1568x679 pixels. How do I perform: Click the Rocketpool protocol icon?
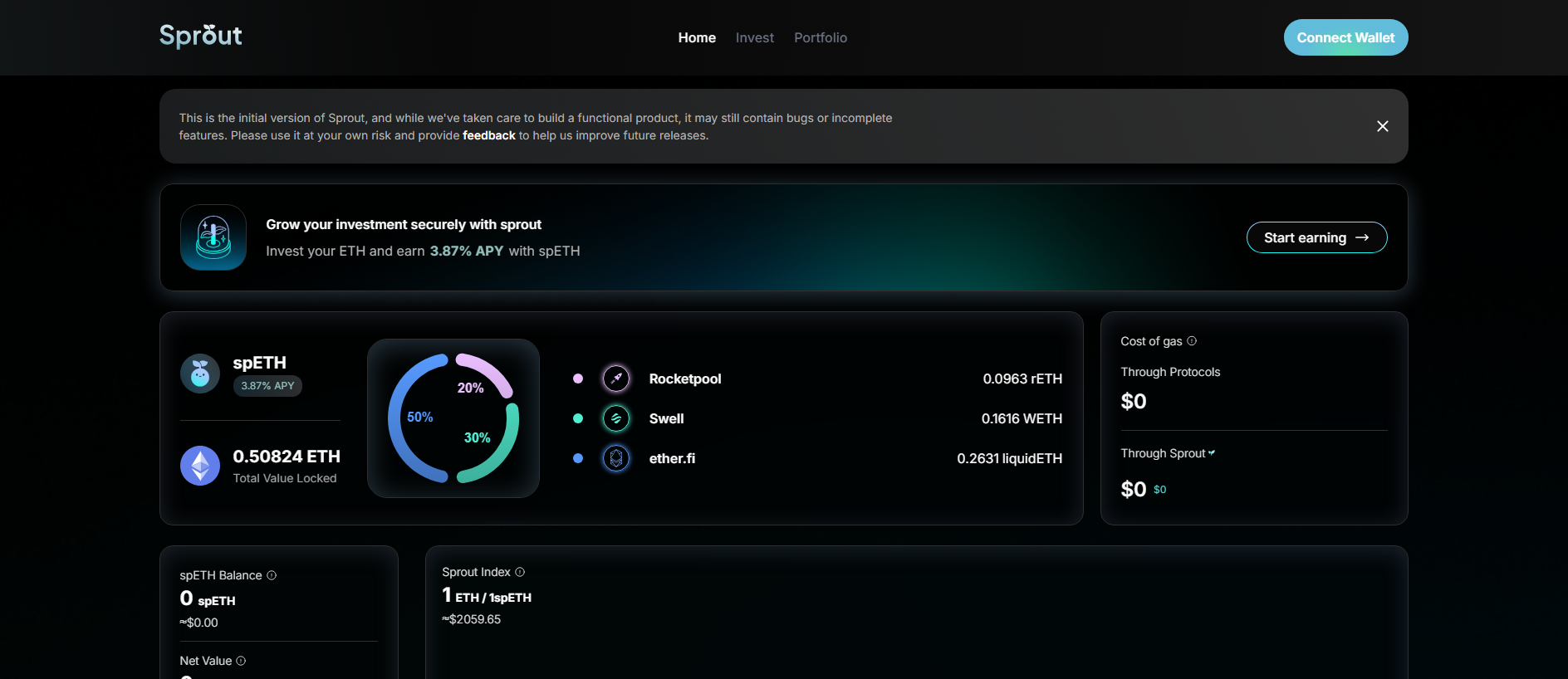coord(616,379)
